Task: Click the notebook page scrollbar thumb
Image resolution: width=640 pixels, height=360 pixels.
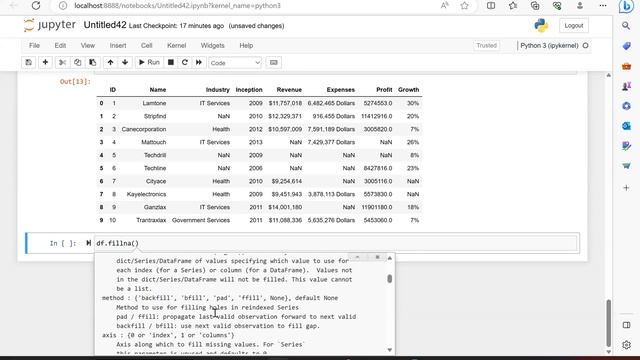Action: pos(609,322)
